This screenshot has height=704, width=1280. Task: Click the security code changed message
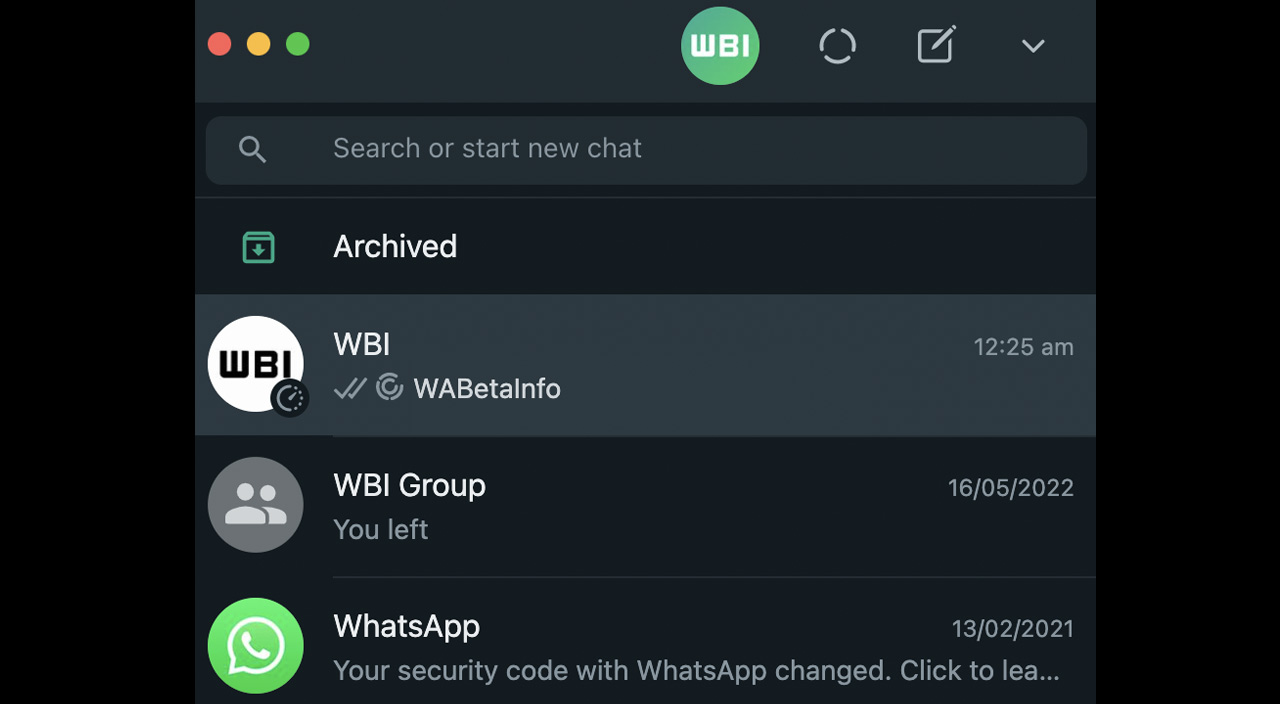tap(695, 670)
